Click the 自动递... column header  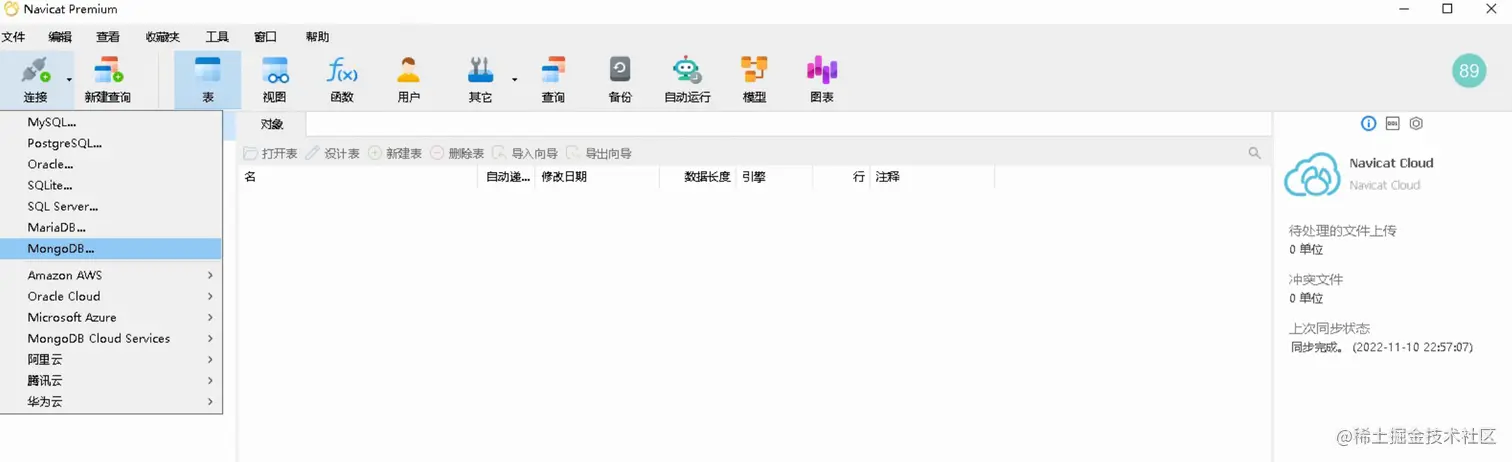507,176
